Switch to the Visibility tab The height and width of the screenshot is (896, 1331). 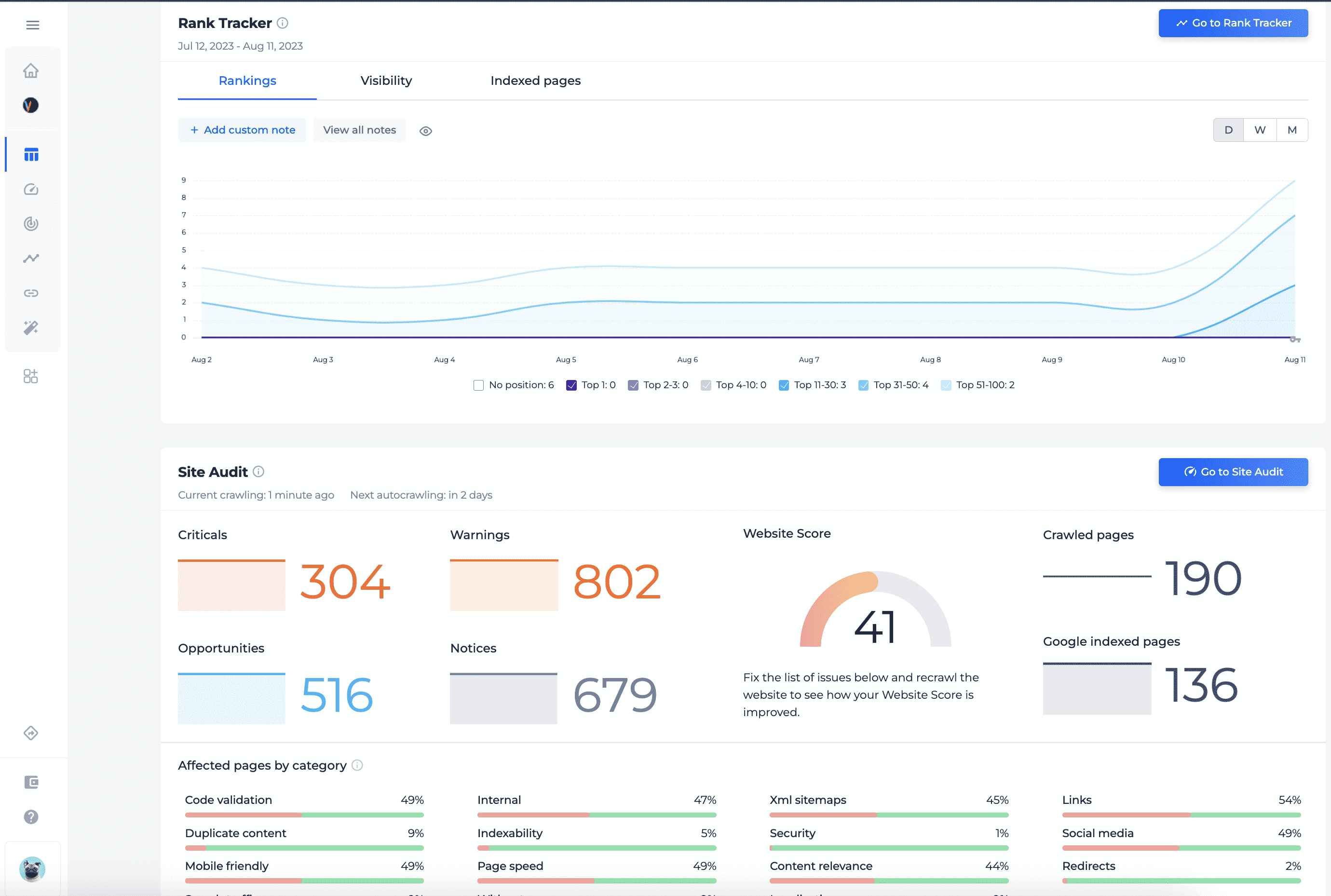(386, 80)
